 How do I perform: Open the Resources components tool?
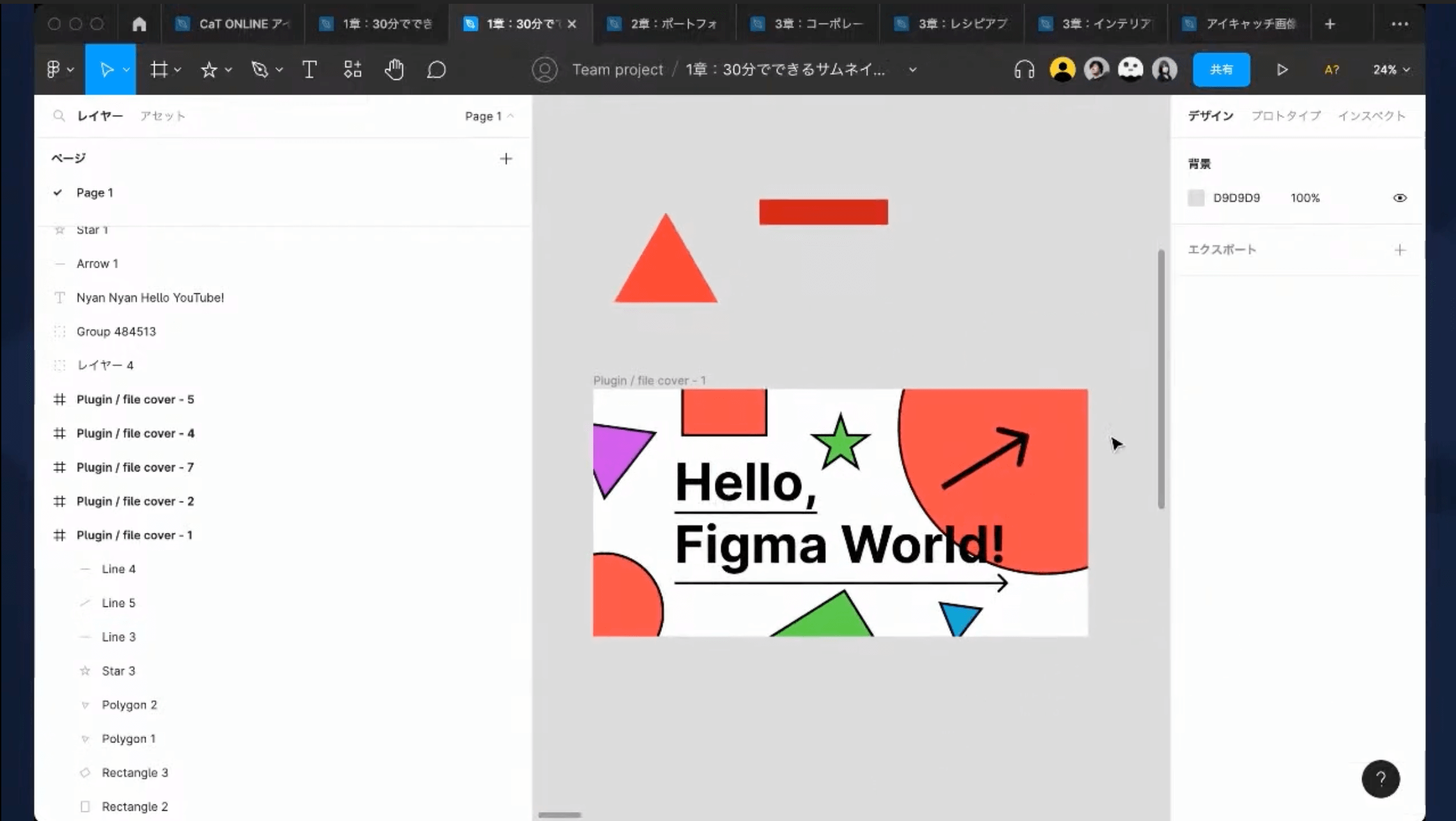click(353, 69)
